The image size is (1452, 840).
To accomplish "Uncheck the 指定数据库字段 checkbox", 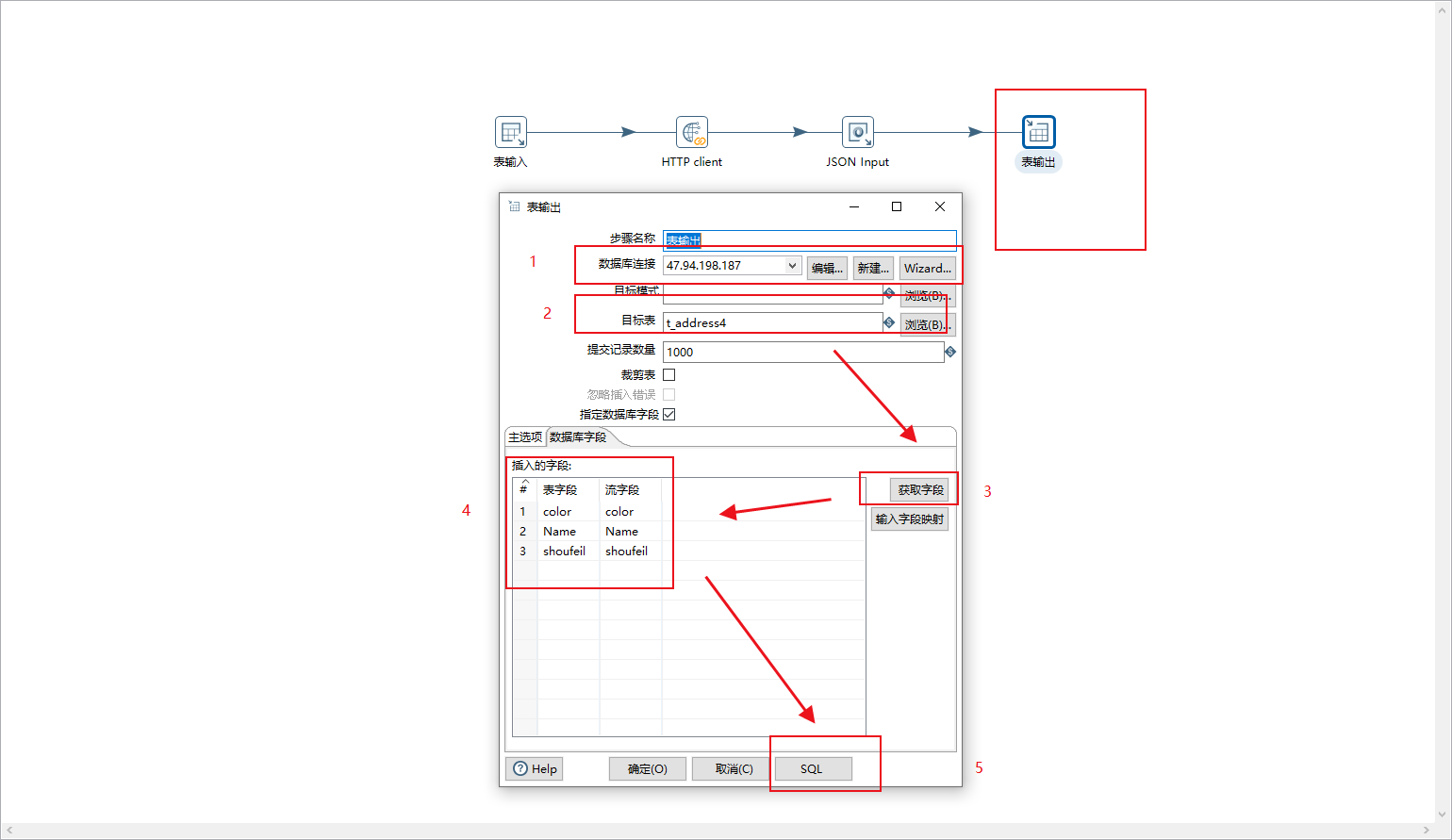I will tap(668, 414).
